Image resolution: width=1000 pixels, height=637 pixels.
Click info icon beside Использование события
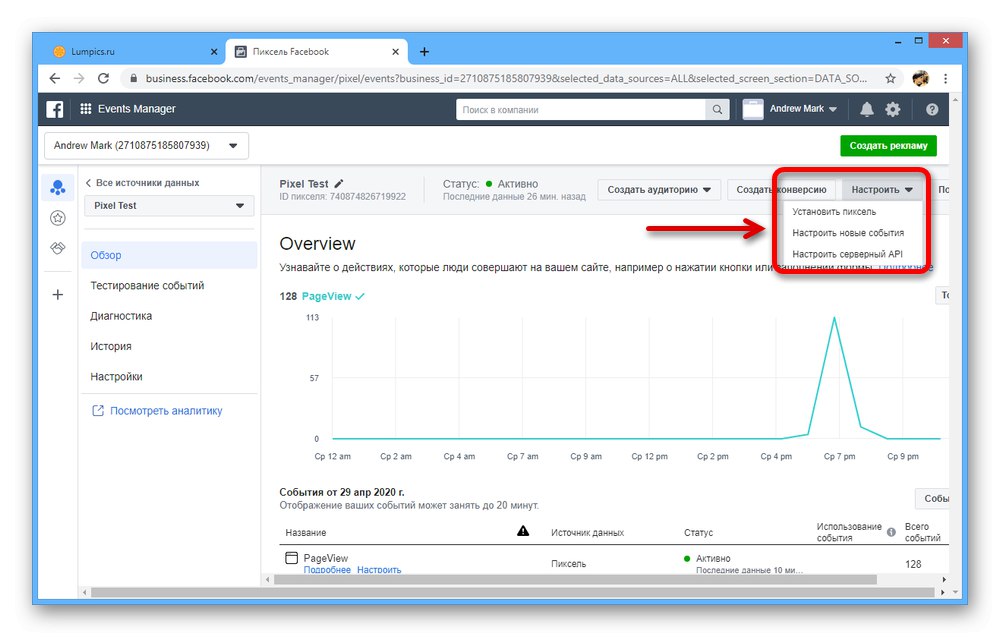(x=891, y=532)
